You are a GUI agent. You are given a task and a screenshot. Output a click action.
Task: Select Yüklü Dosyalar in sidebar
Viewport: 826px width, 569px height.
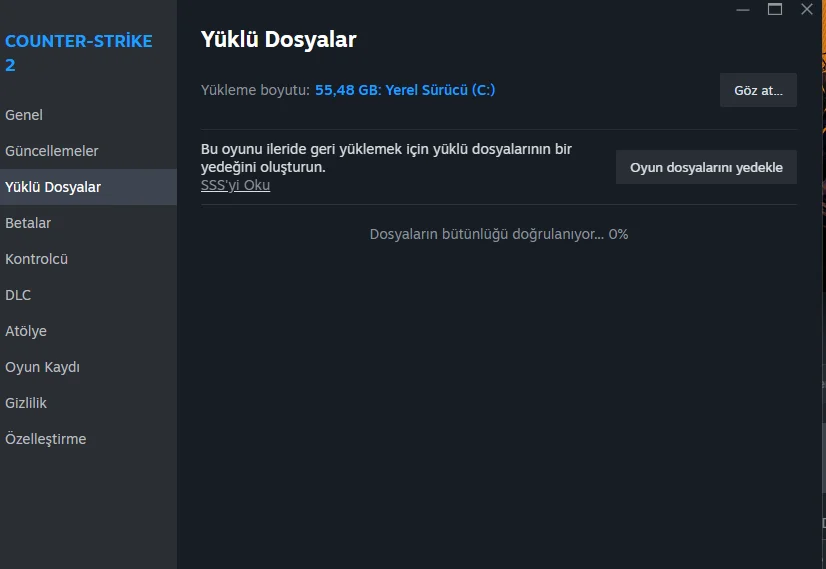pyautogui.click(x=88, y=187)
